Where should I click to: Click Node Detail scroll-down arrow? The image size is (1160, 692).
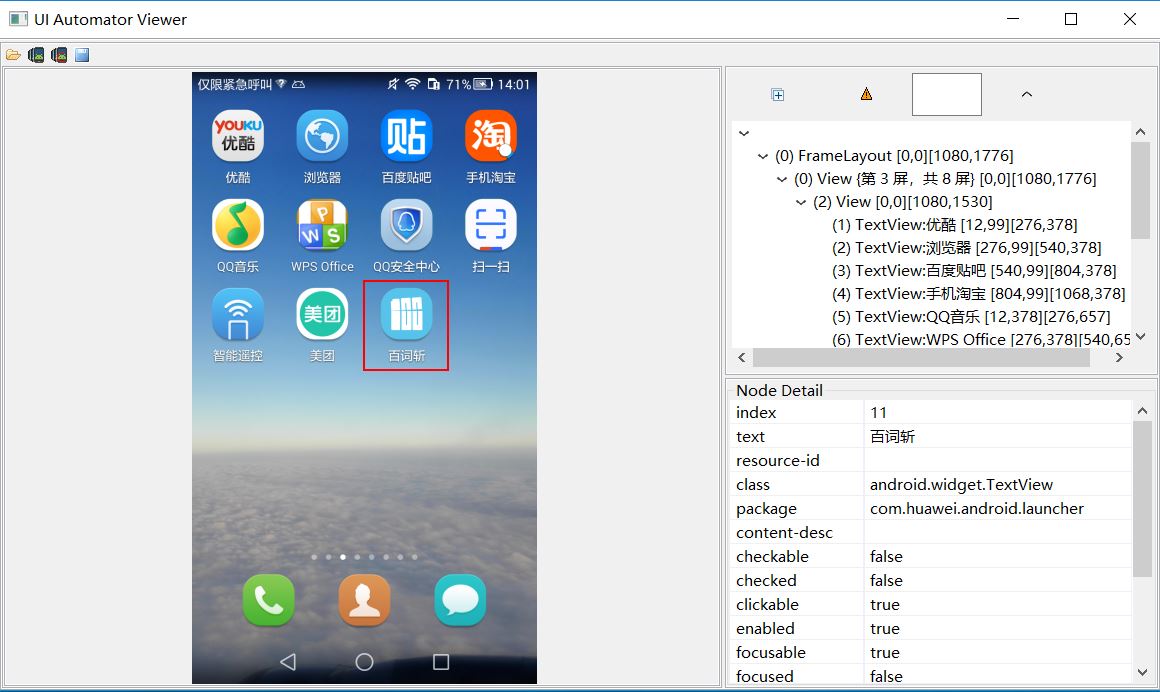(x=1142, y=673)
